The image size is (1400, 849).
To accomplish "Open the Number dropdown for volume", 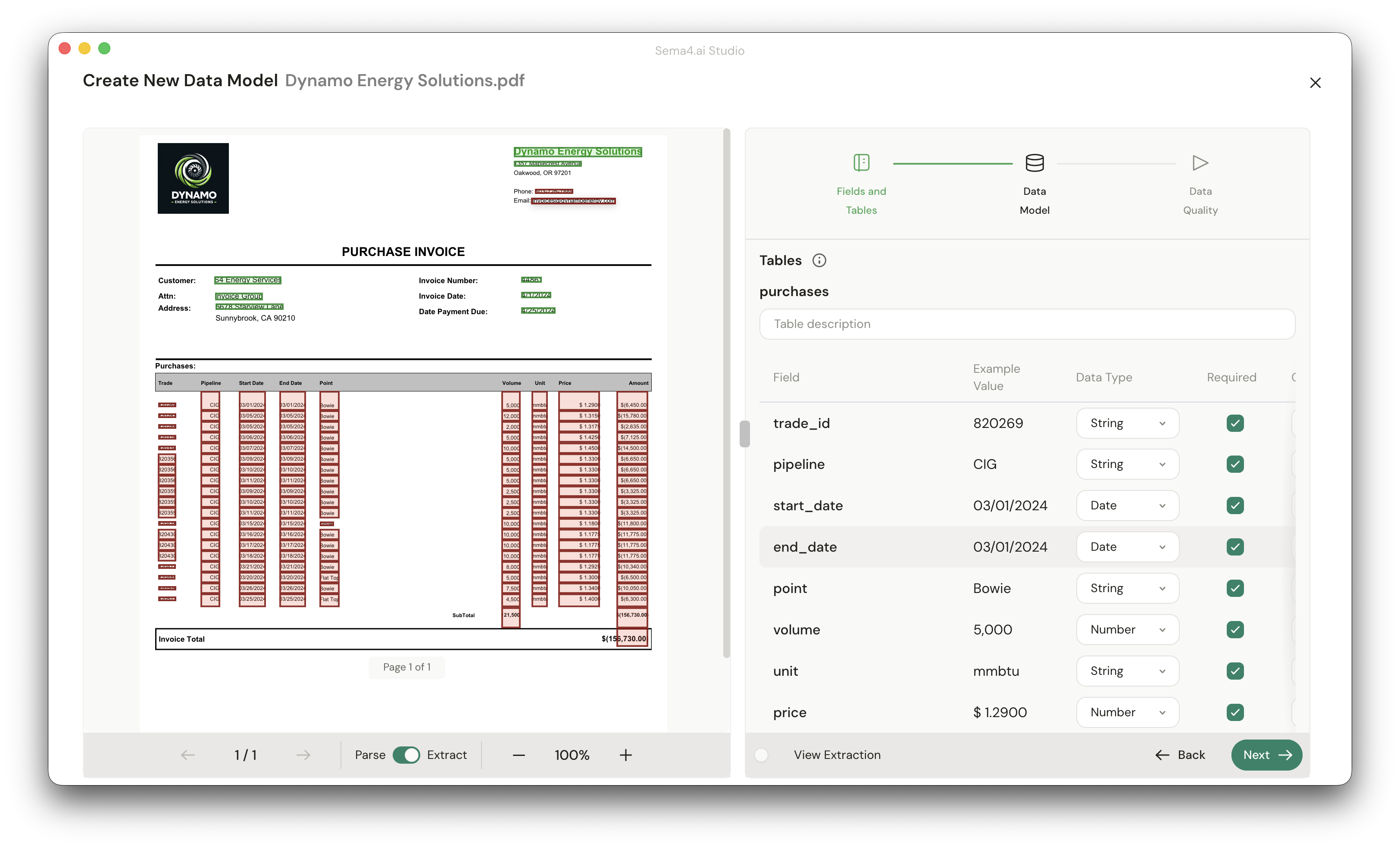I will pos(1127,630).
